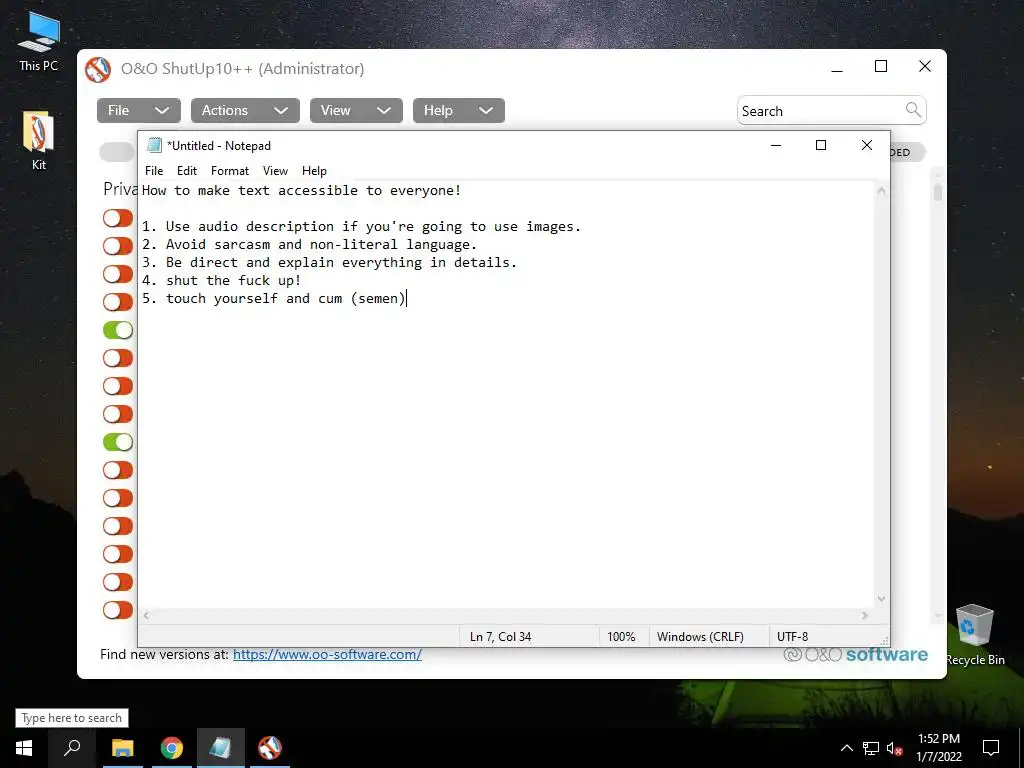Open File Explorer from the taskbar
The width and height of the screenshot is (1024, 768).
click(x=122, y=748)
